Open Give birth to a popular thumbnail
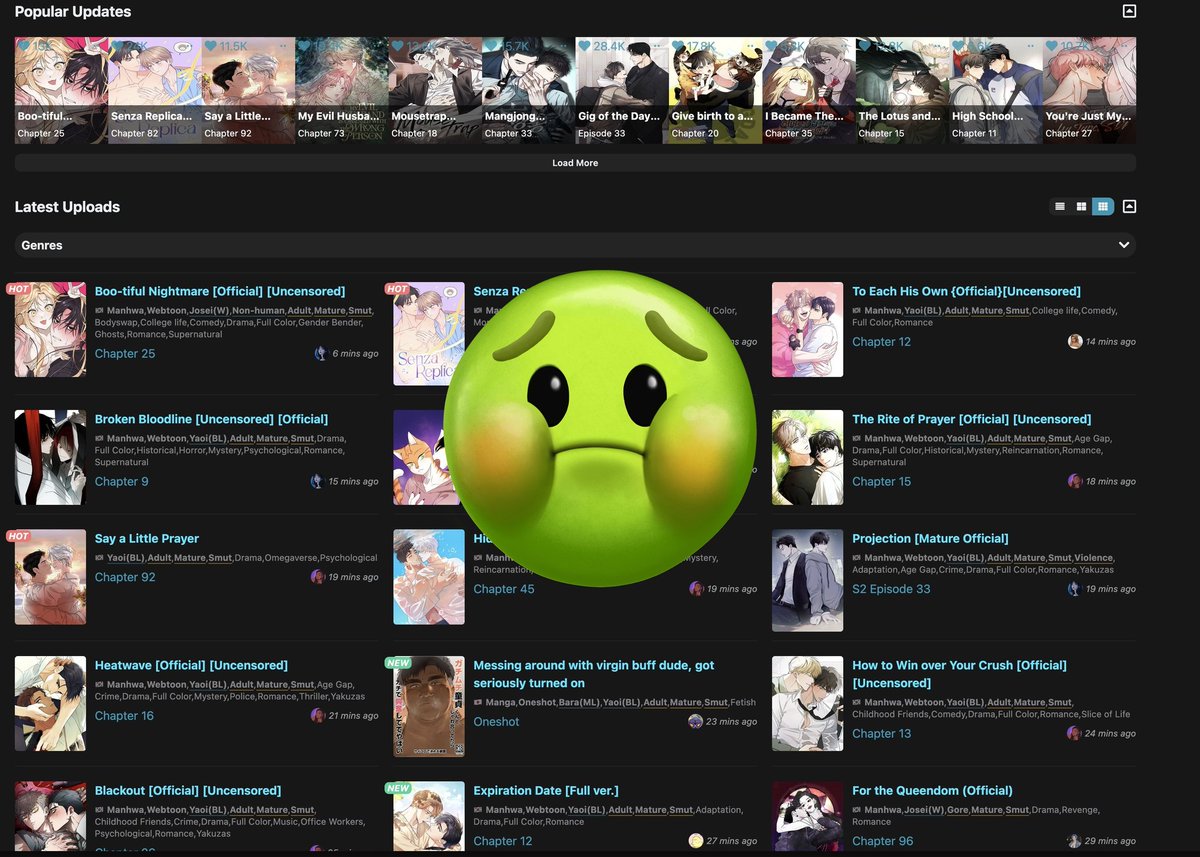1200x857 pixels. tap(715, 90)
